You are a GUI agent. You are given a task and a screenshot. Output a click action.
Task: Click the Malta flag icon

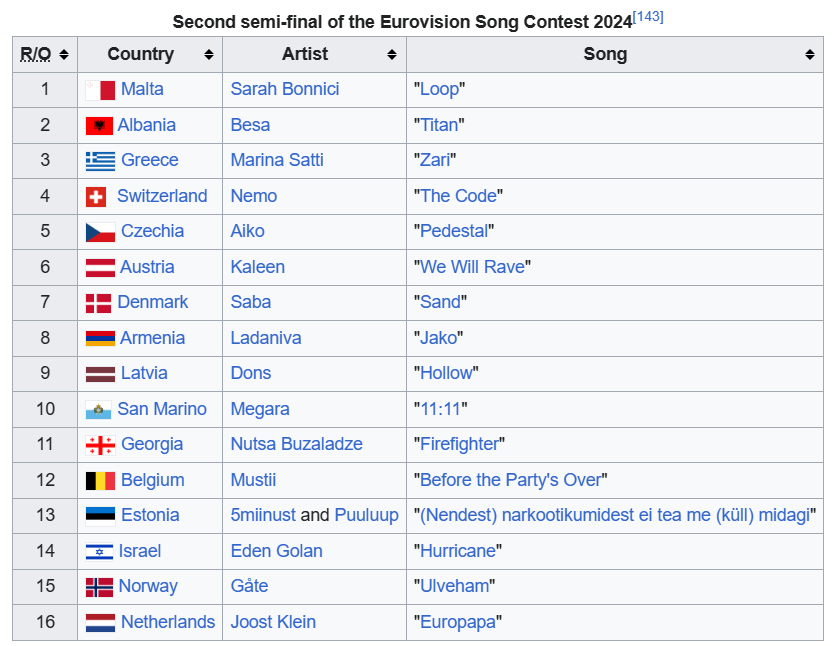point(100,90)
